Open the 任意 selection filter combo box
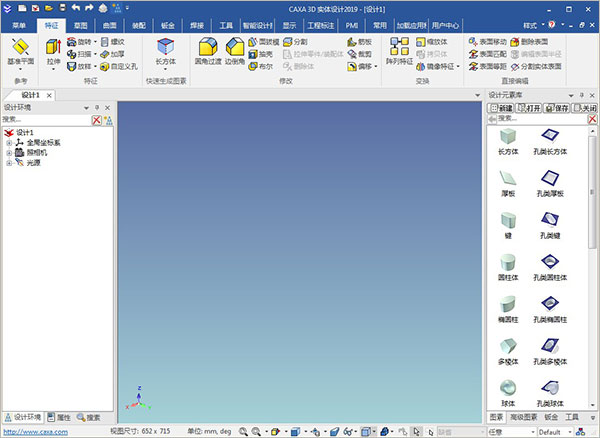 click(x=512, y=432)
